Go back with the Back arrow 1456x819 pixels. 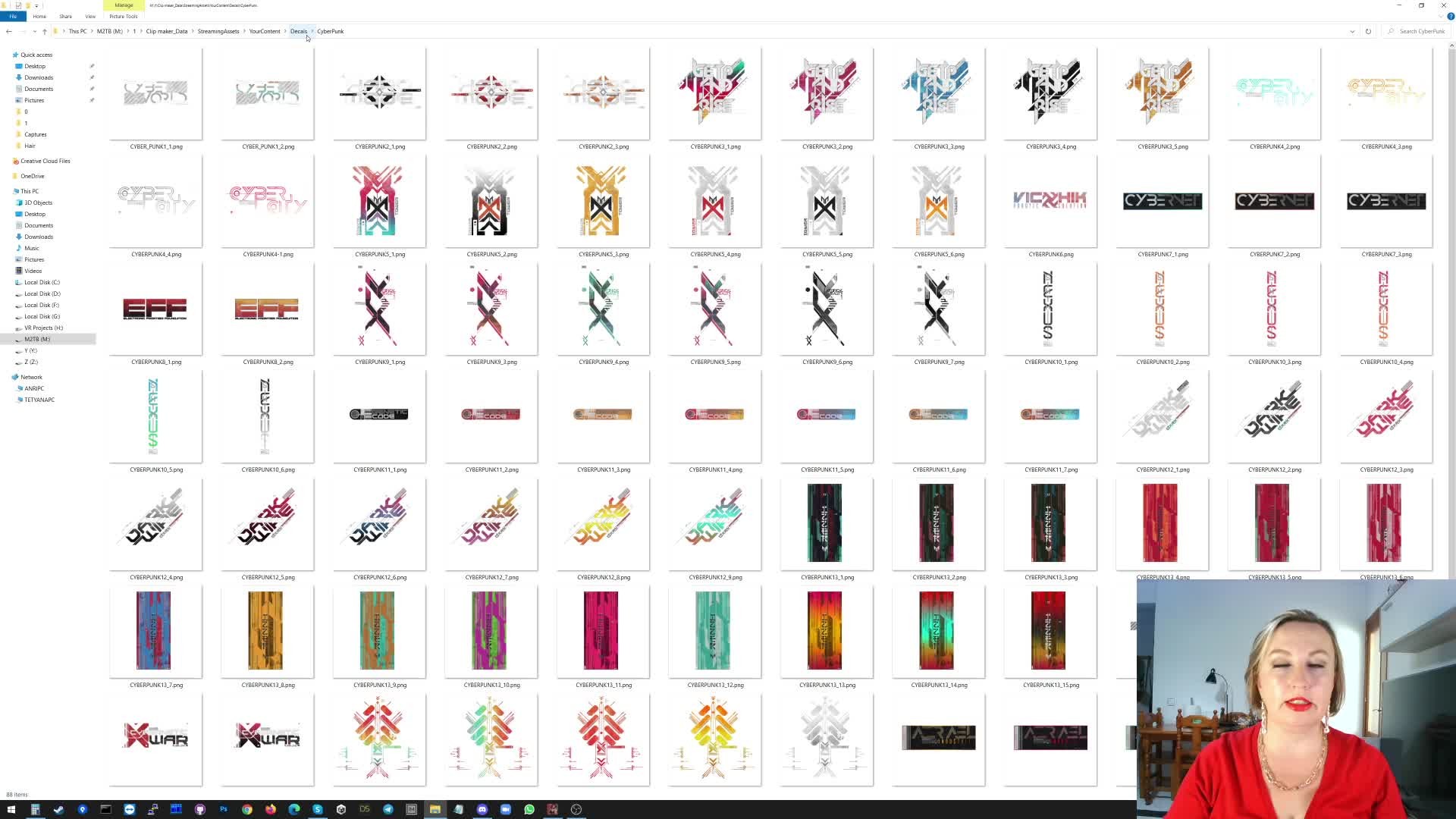(8, 31)
